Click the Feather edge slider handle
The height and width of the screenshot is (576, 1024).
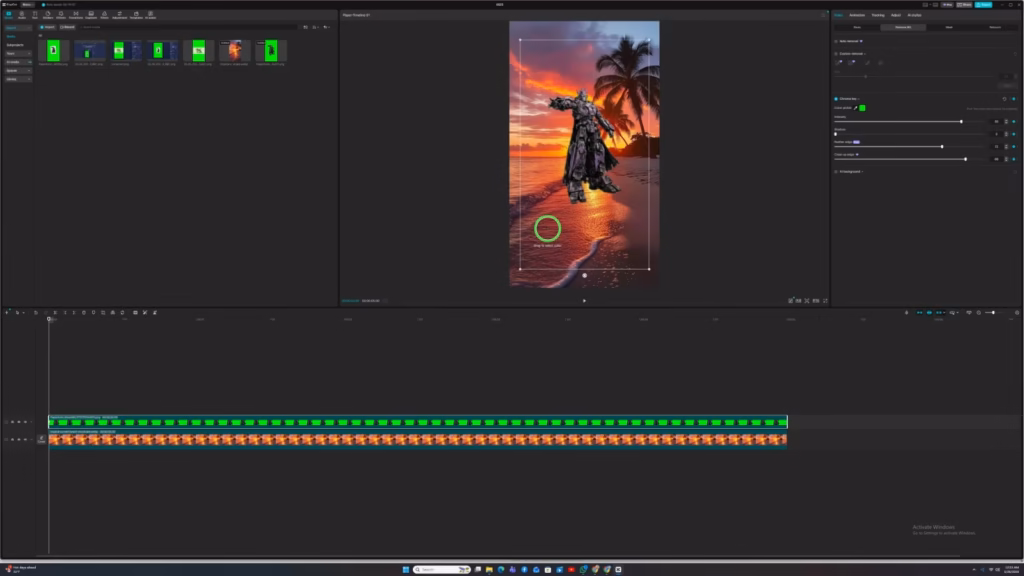click(x=942, y=146)
